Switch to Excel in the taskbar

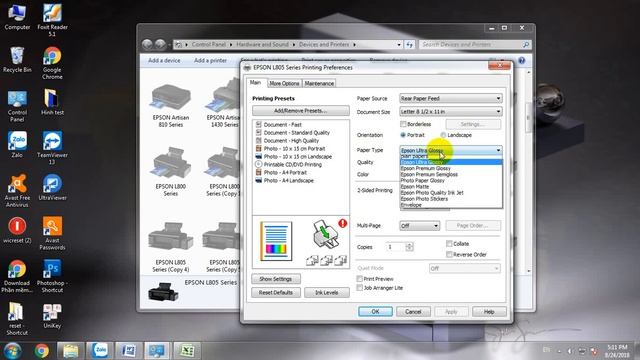pyautogui.click(x=187, y=351)
